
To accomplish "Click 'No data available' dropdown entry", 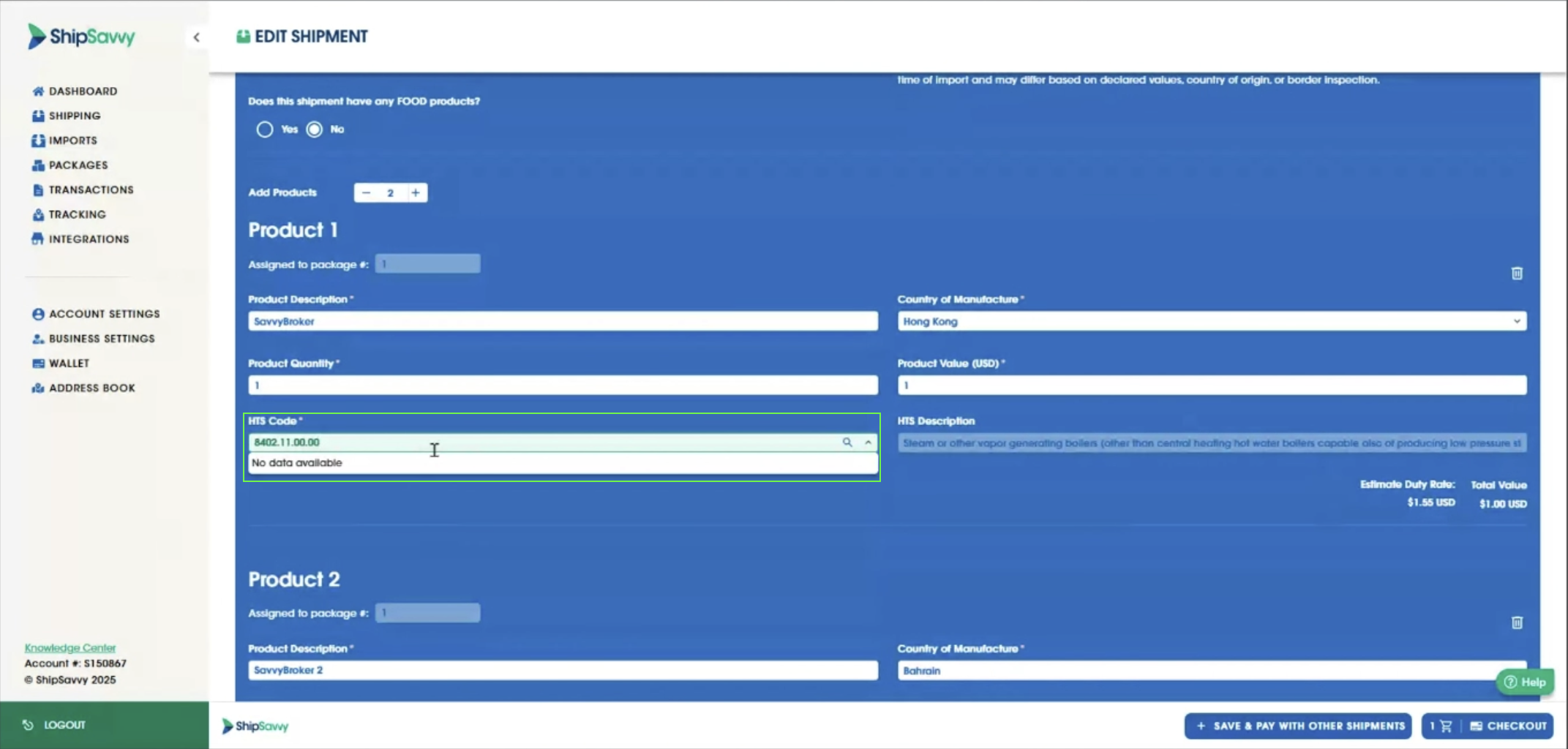I will click(563, 463).
